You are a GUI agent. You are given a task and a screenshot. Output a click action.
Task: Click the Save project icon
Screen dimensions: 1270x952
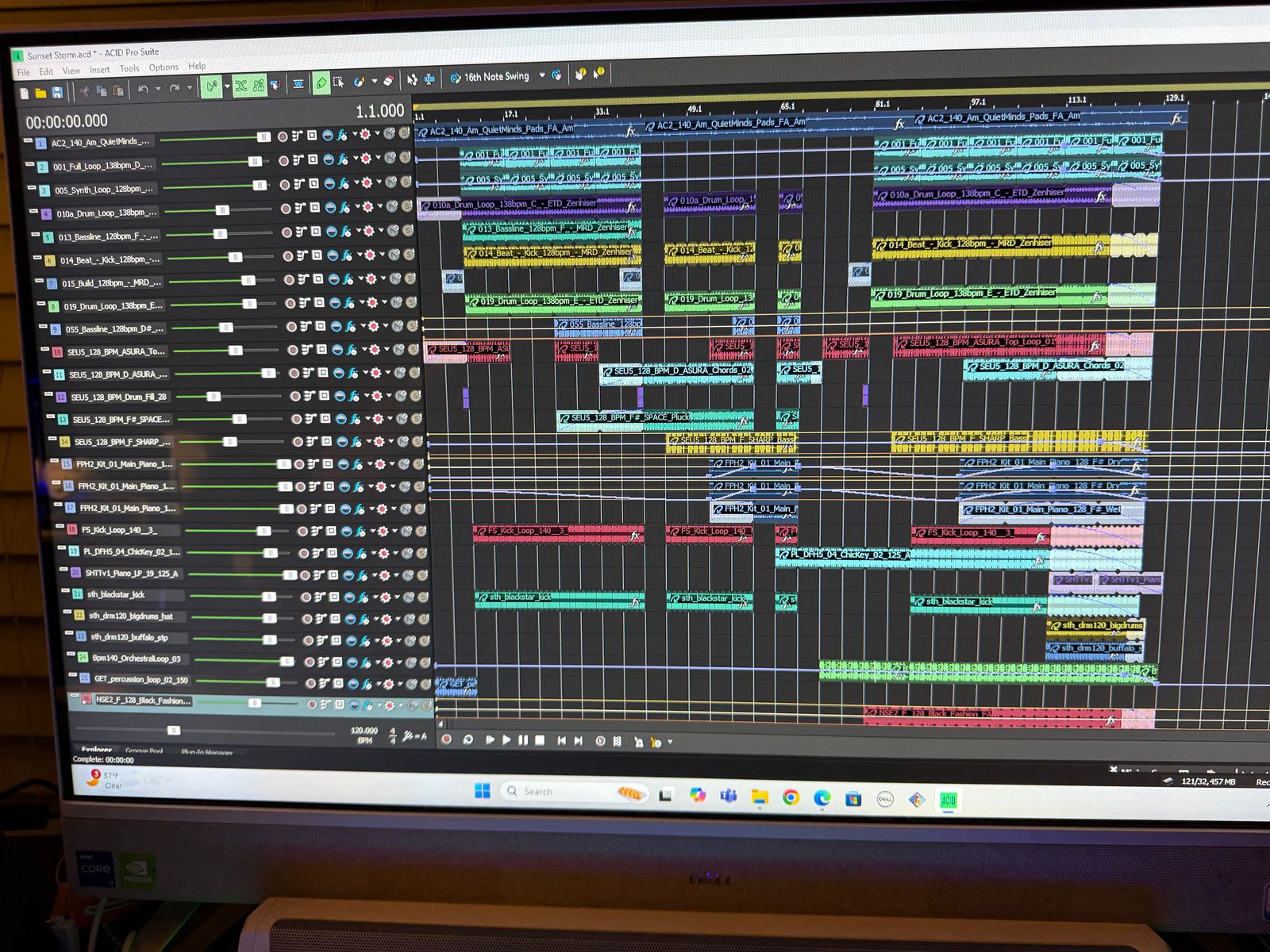pos(57,93)
